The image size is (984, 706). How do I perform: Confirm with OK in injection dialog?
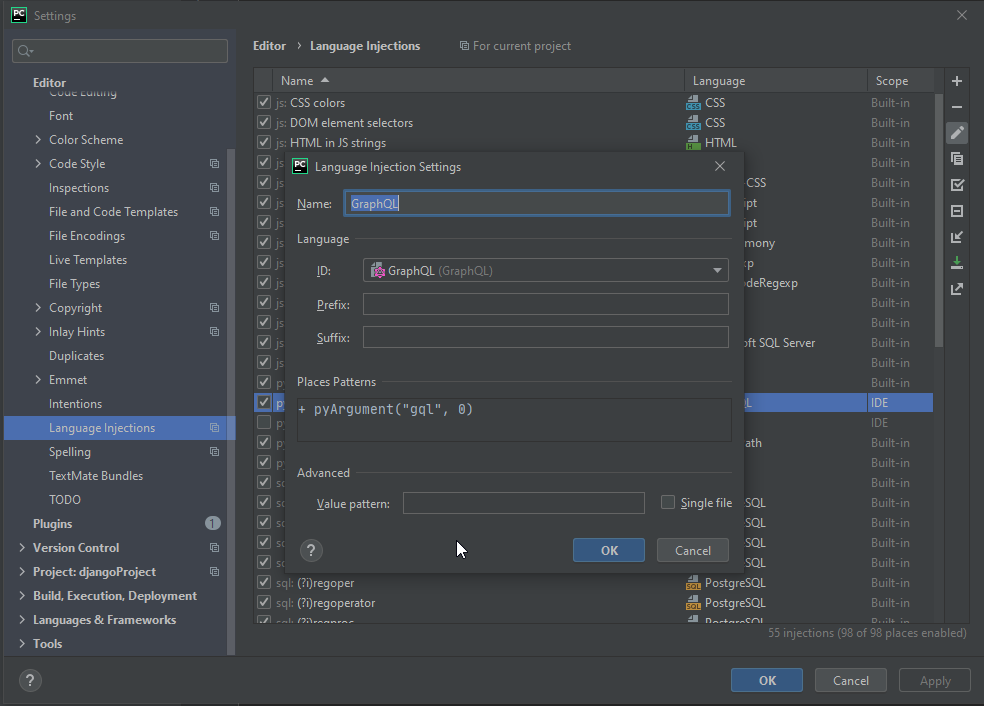tap(609, 550)
